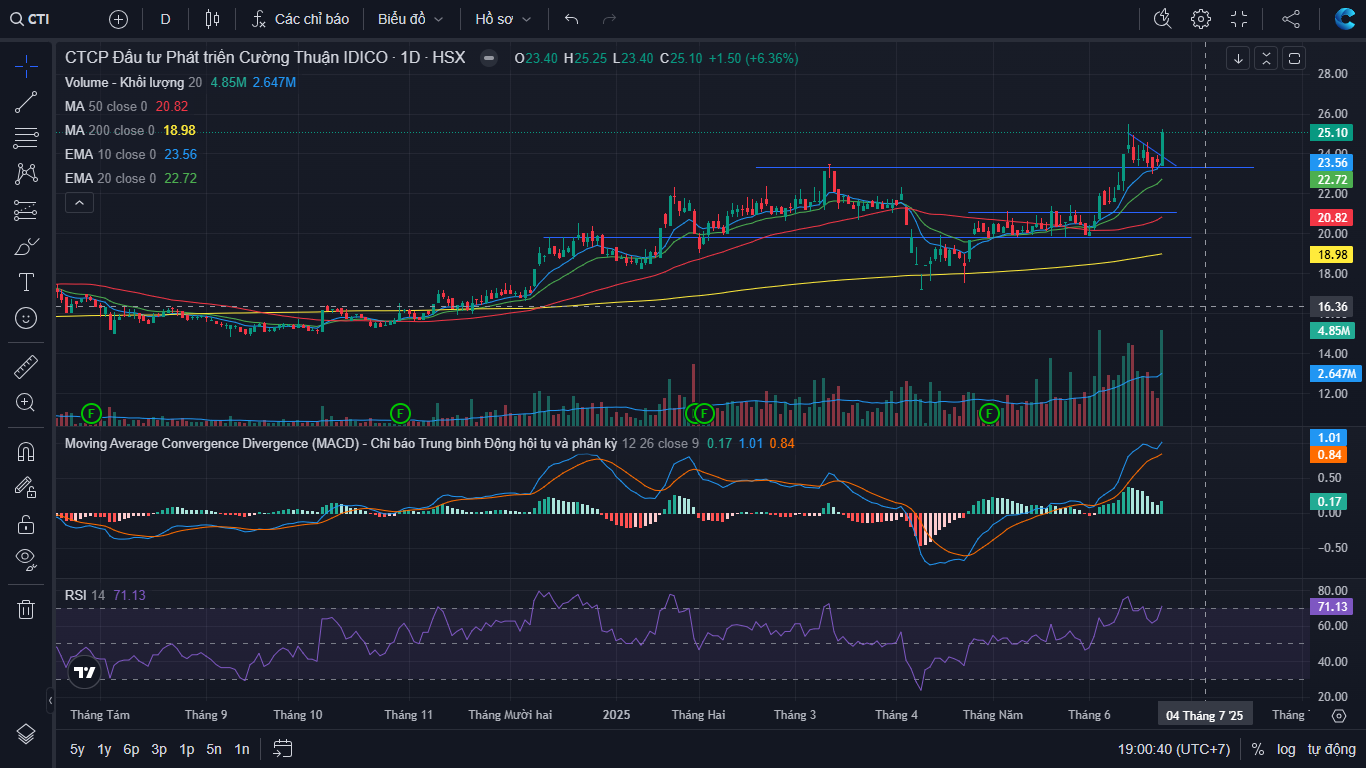Expand the Hồ sơ dropdown
Viewport: 1366px width, 768px height.
click(503, 19)
